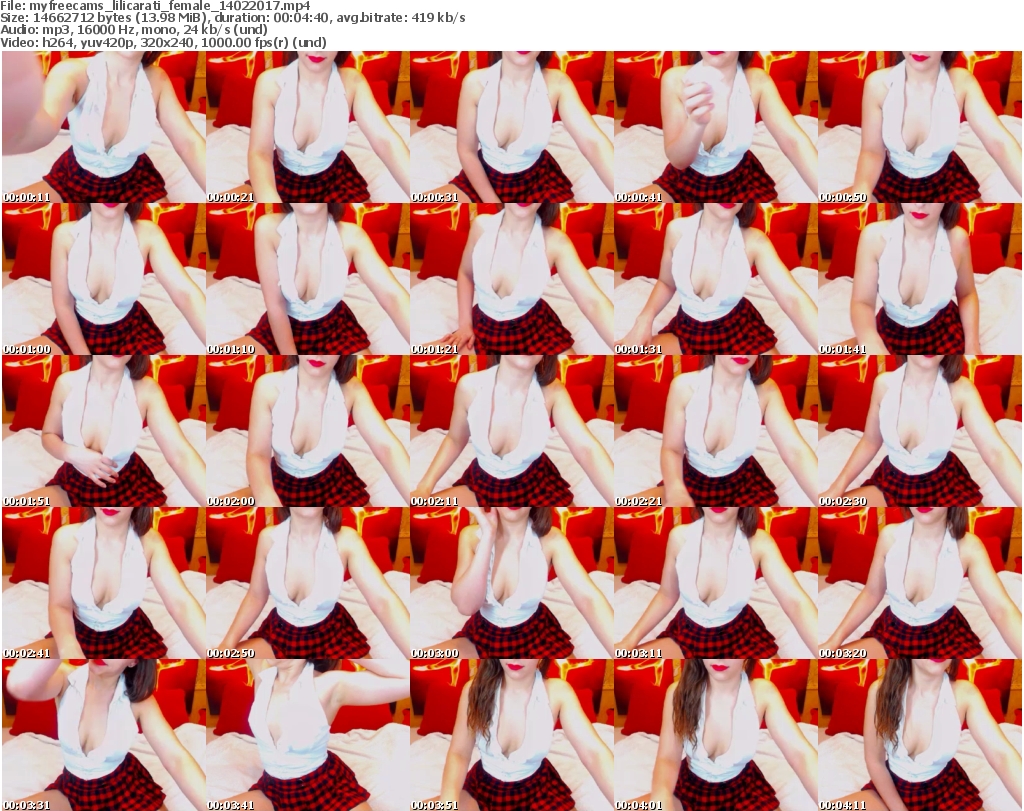The image size is (1024, 811).
Task: Click the Audio mp3 info line
Action: tap(134, 30)
